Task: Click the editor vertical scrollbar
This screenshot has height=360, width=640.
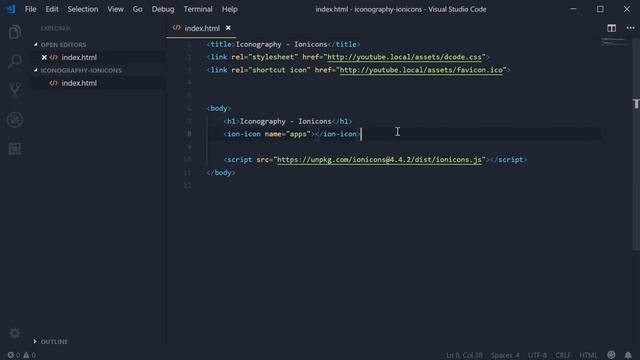Action: 636,143
